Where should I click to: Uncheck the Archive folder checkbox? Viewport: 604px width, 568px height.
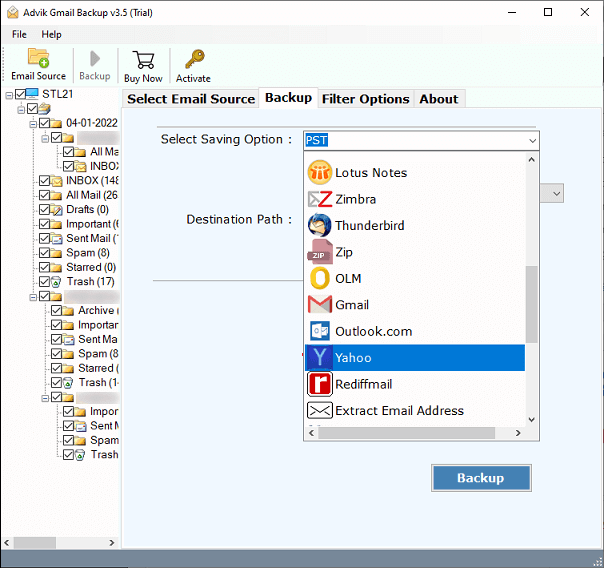pos(56,310)
